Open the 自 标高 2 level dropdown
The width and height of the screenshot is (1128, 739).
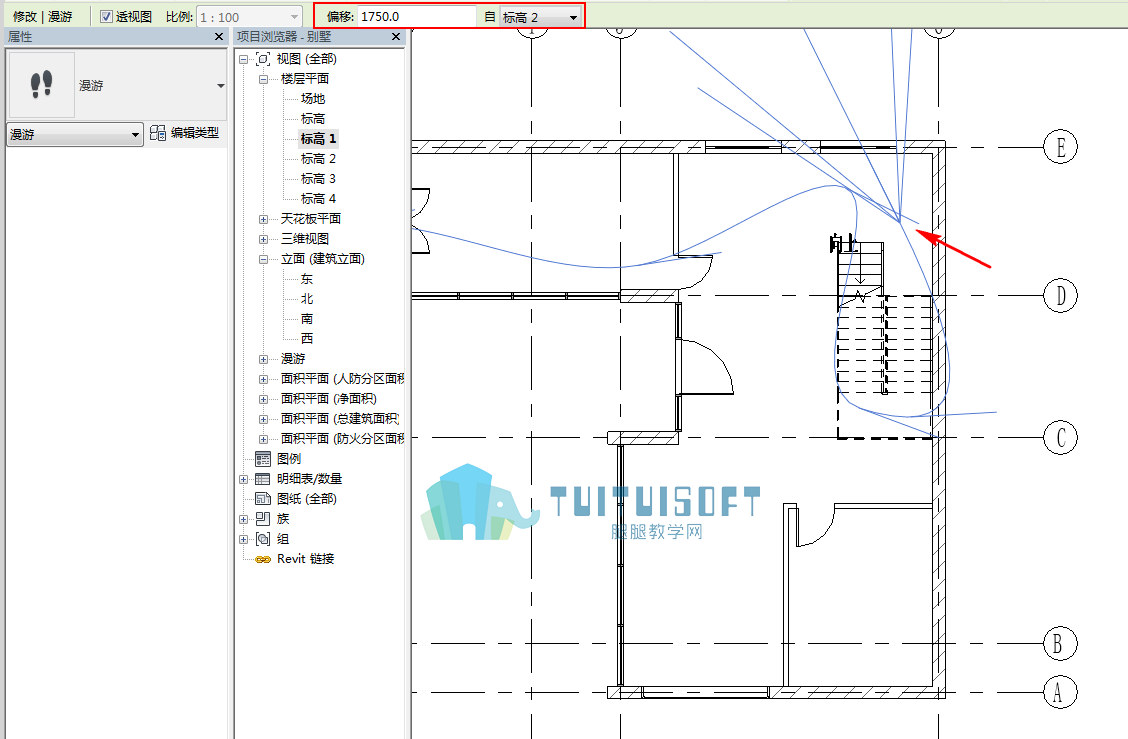point(540,17)
